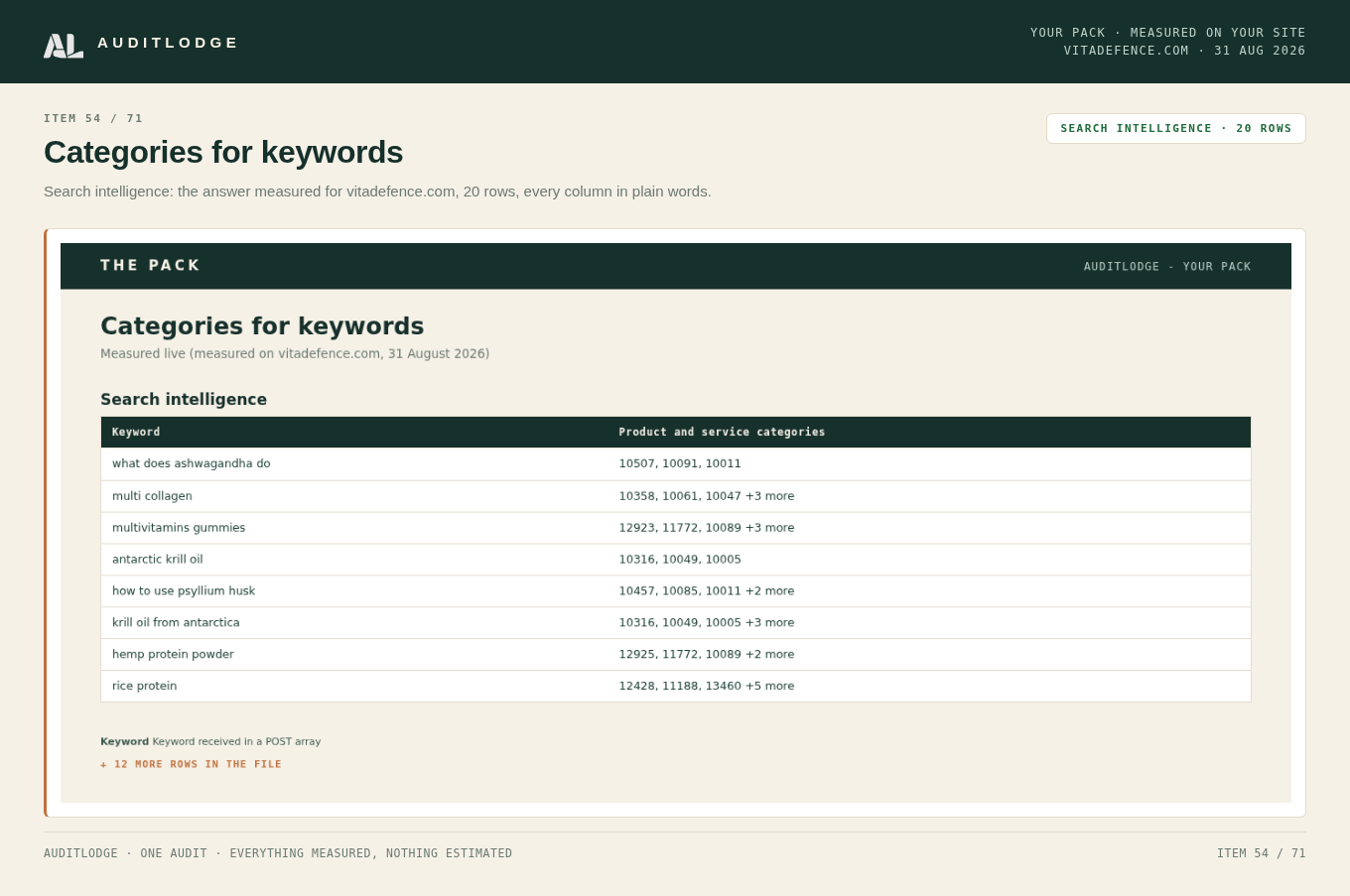Screen dimensions: 1350x896
Task: Click the footer tagline "Everything measured, nothing estimated"
Action: [371, 853]
